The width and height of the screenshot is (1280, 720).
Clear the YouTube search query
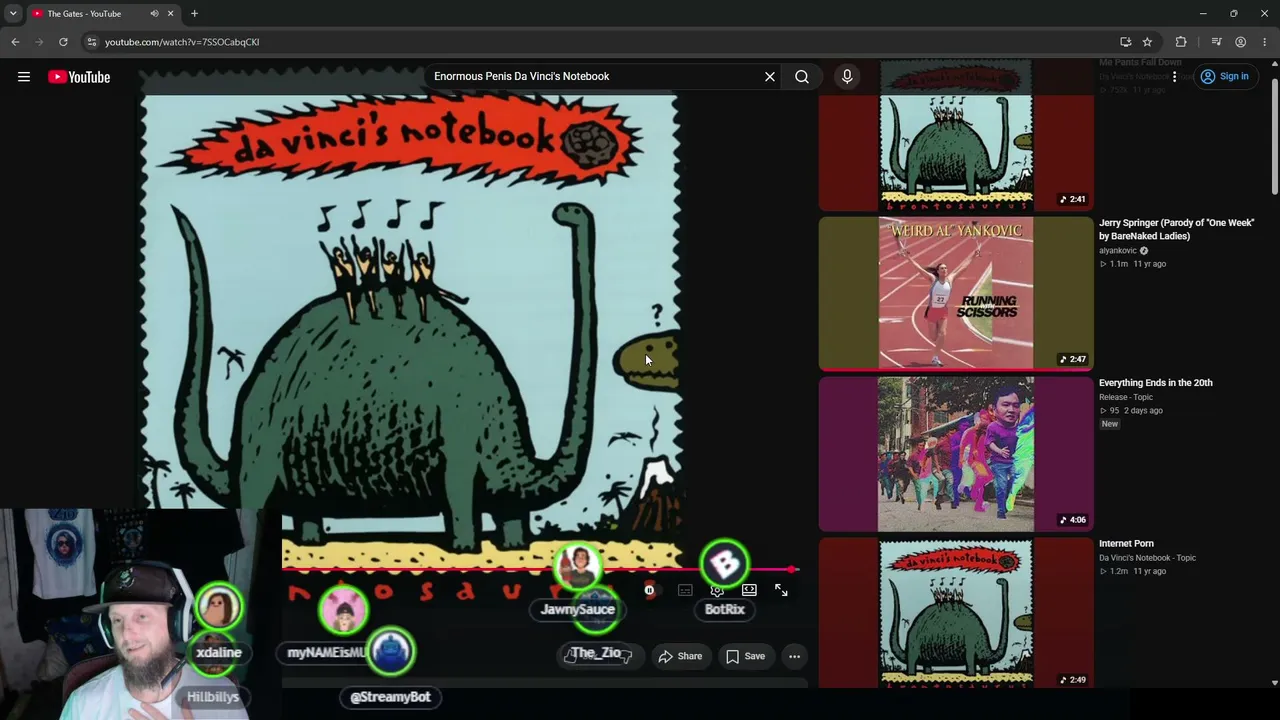(770, 77)
